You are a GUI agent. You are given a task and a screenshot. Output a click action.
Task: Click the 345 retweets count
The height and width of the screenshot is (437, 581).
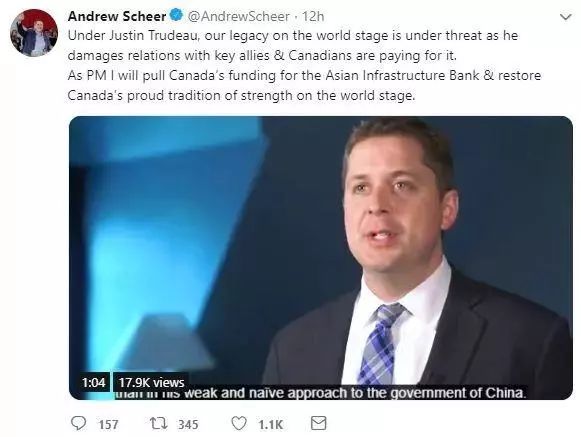coord(188,424)
